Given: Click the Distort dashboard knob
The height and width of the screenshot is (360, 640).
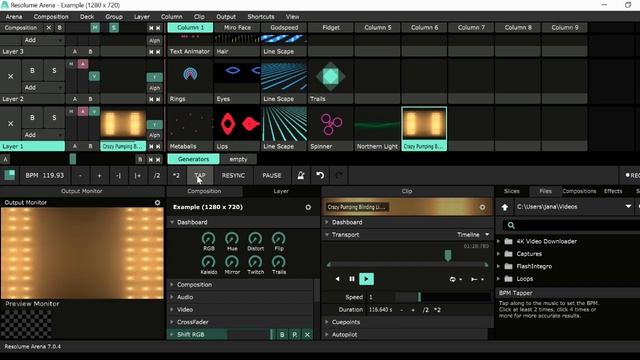Looking at the screenshot, I should pos(256,238).
